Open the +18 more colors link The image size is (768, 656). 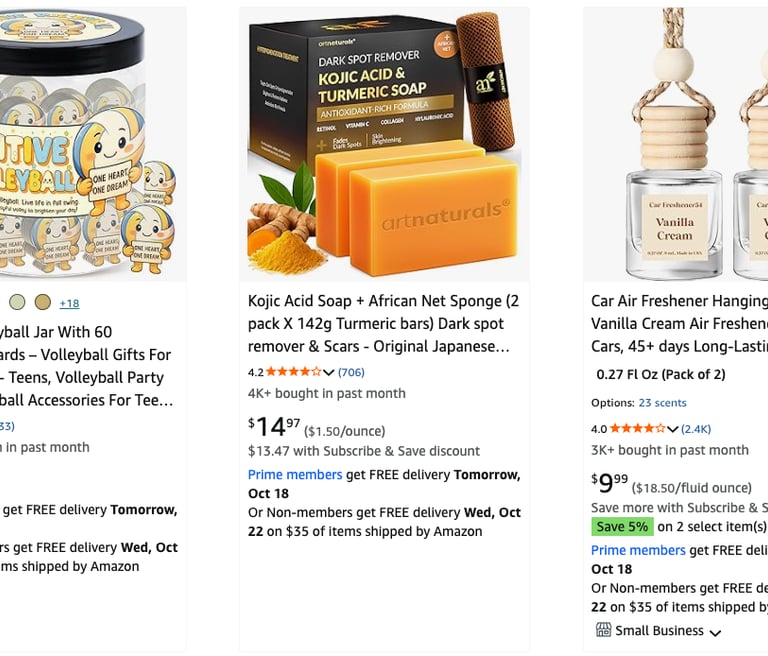pos(69,303)
